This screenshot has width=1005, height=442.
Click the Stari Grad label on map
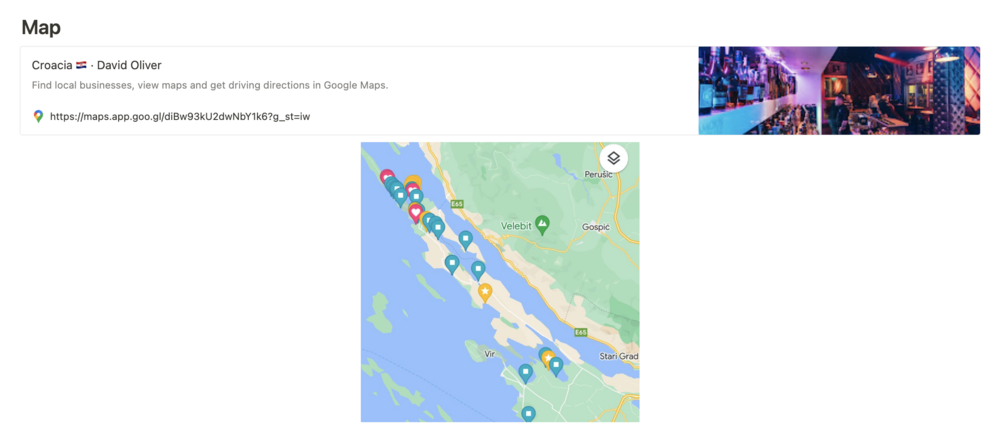pos(617,355)
